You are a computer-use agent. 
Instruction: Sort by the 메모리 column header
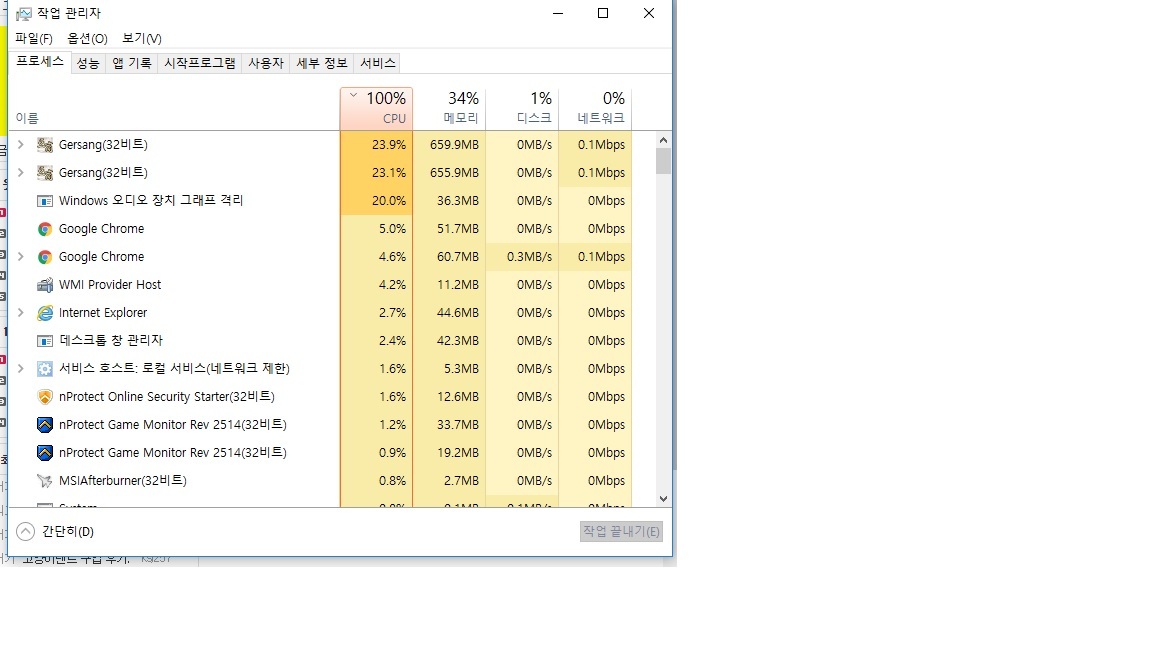pos(450,108)
